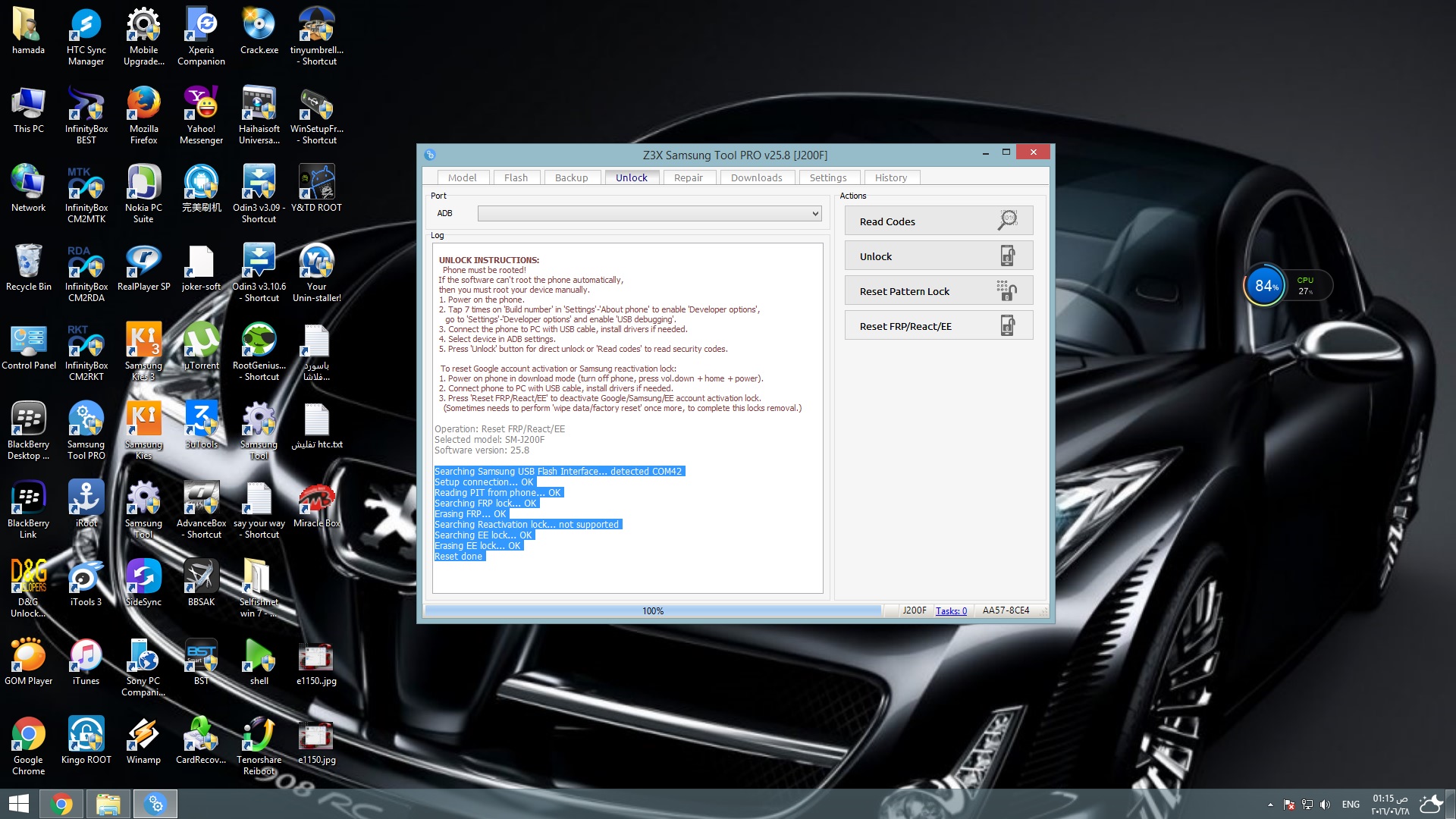Click Z3X tool taskbar button
Image resolution: width=1456 pixels, height=819 pixels.
point(155,804)
